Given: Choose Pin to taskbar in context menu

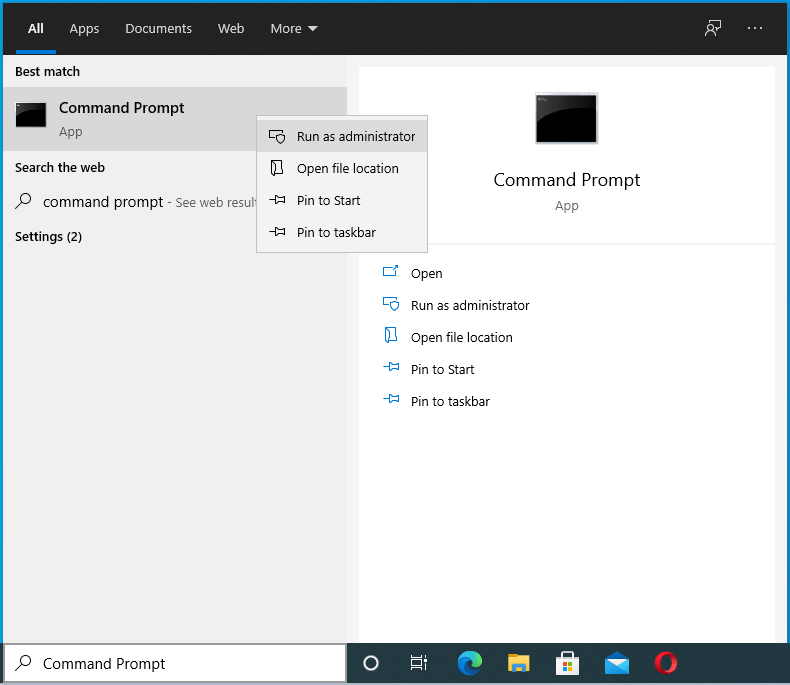Looking at the screenshot, I should pyautogui.click(x=336, y=232).
